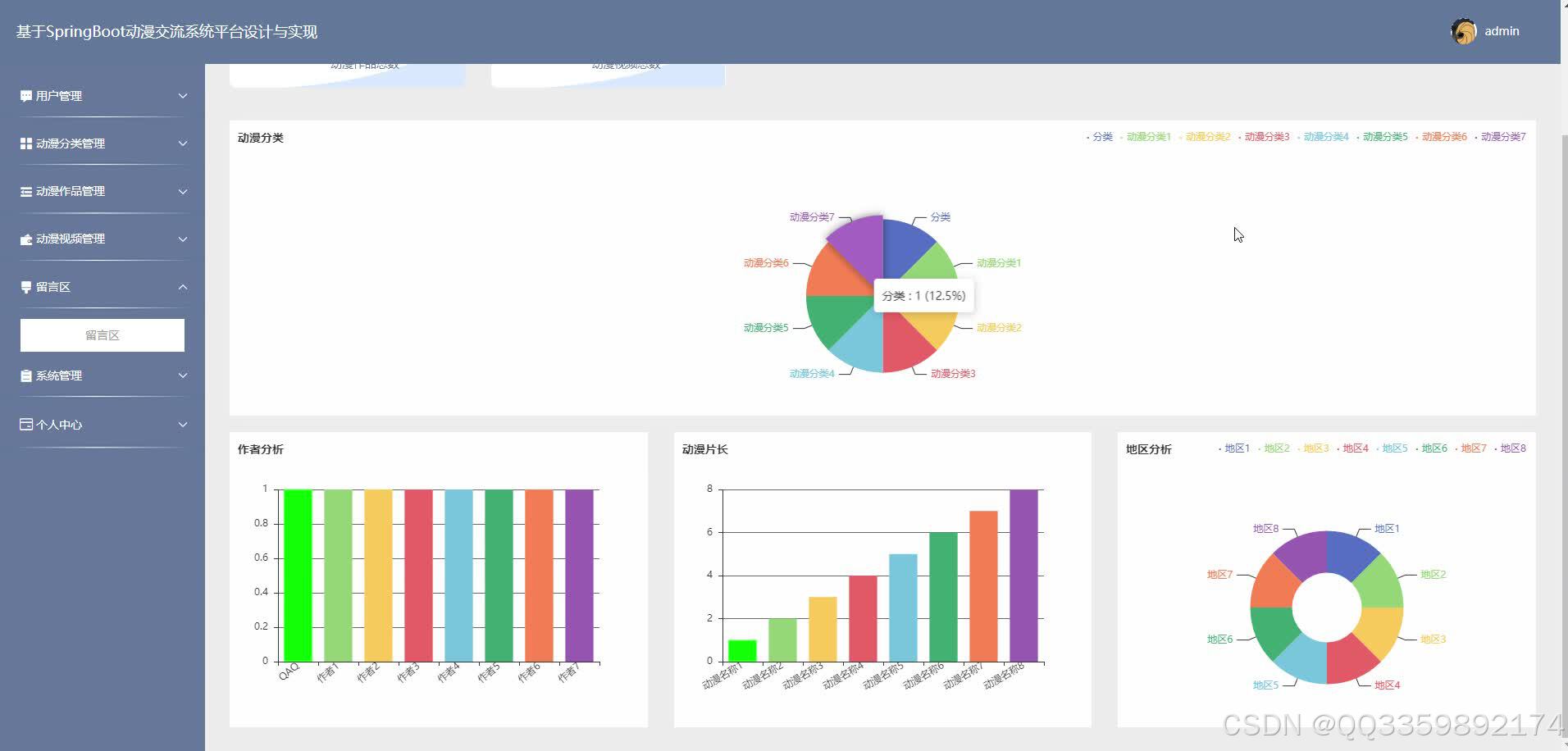Toggle 地区3 legend entry
The width and height of the screenshot is (1568, 751).
tap(1313, 448)
